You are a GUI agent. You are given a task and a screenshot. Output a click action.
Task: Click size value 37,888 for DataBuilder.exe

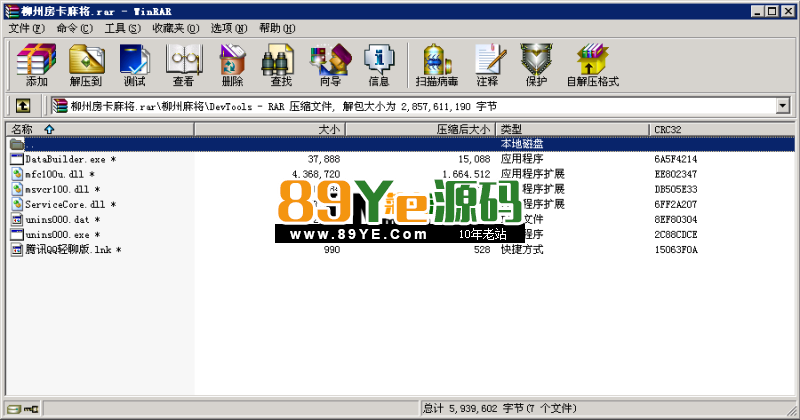[324, 159]
